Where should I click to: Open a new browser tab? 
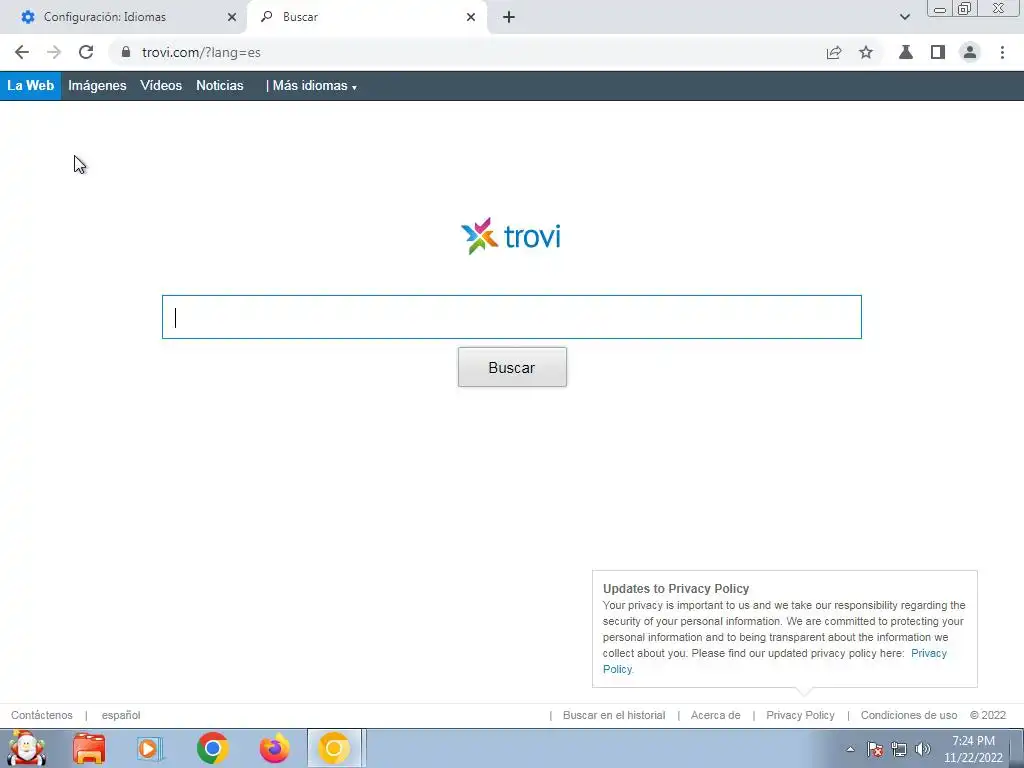point(509,17)
